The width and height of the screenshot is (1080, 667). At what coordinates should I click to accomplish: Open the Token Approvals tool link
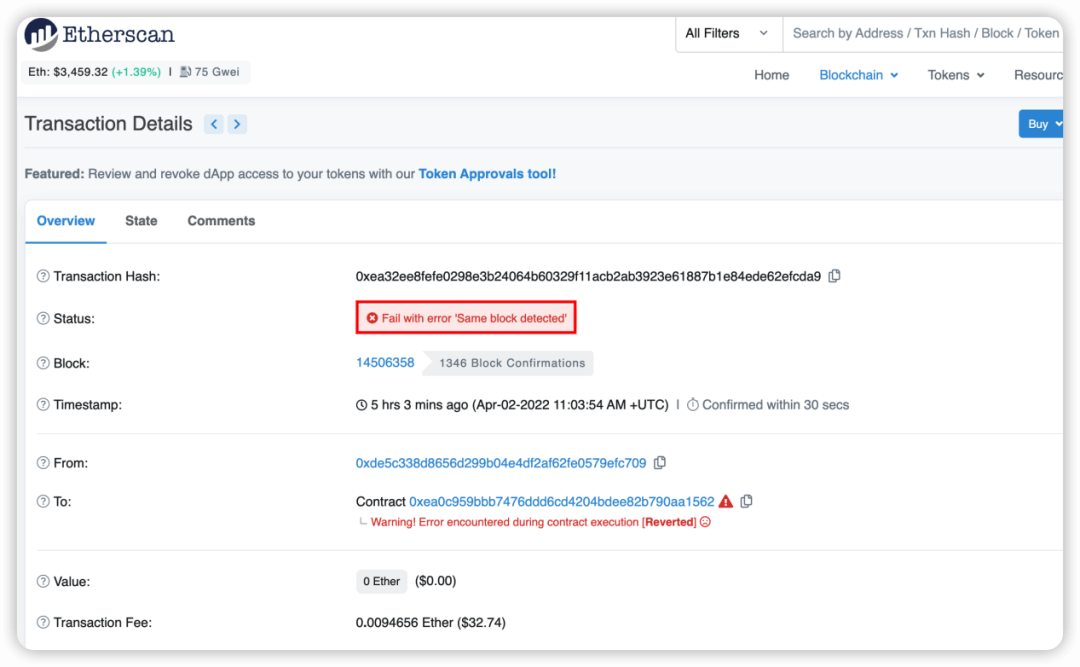click(x=487, y=174)
